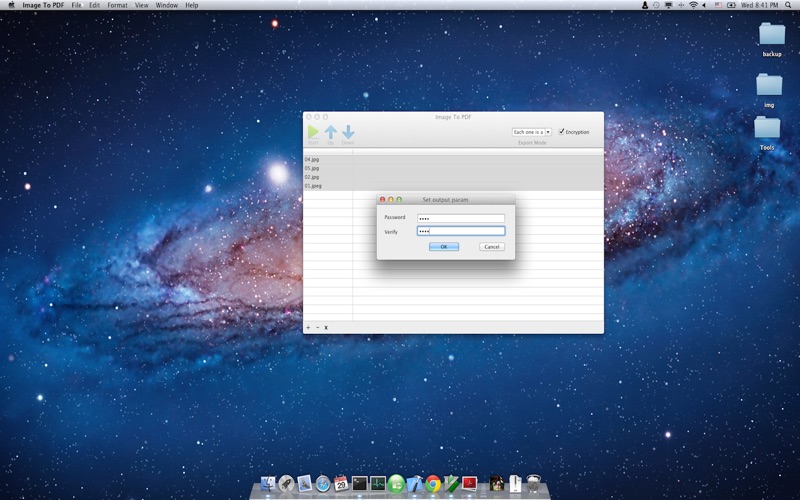
Task: Open Safari from the dock
Action: click(x=323, y=484)
